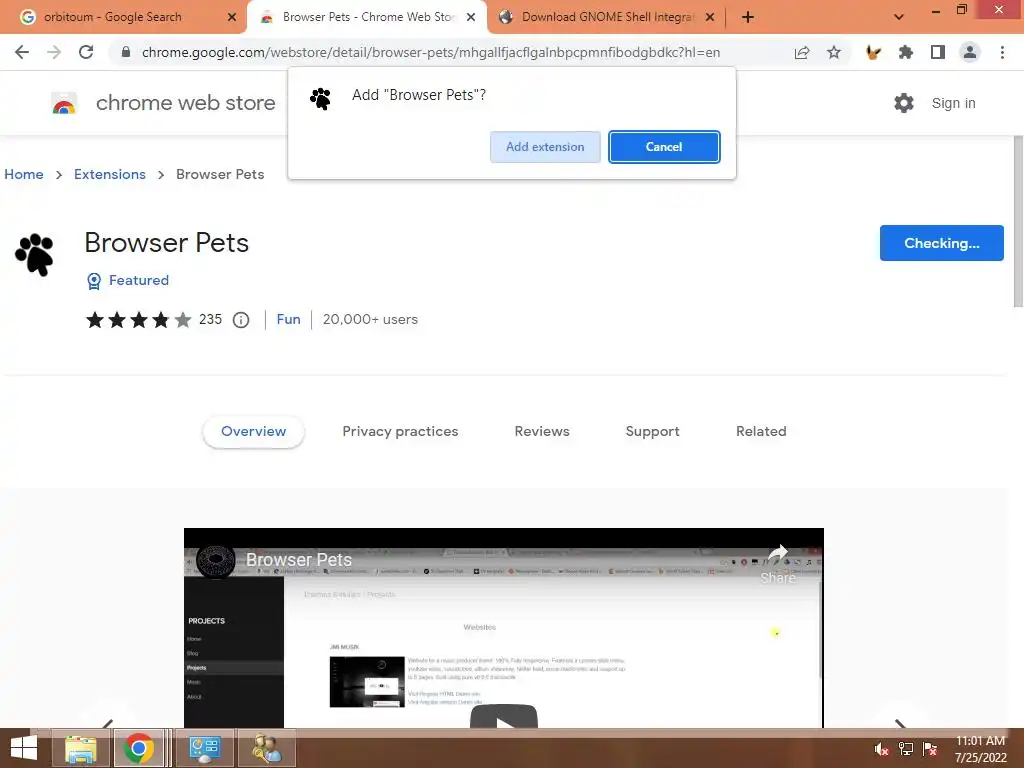The image size is (1024, 768).
Task: Open the Privacy practices tab
Action: [x=400, y=432]
